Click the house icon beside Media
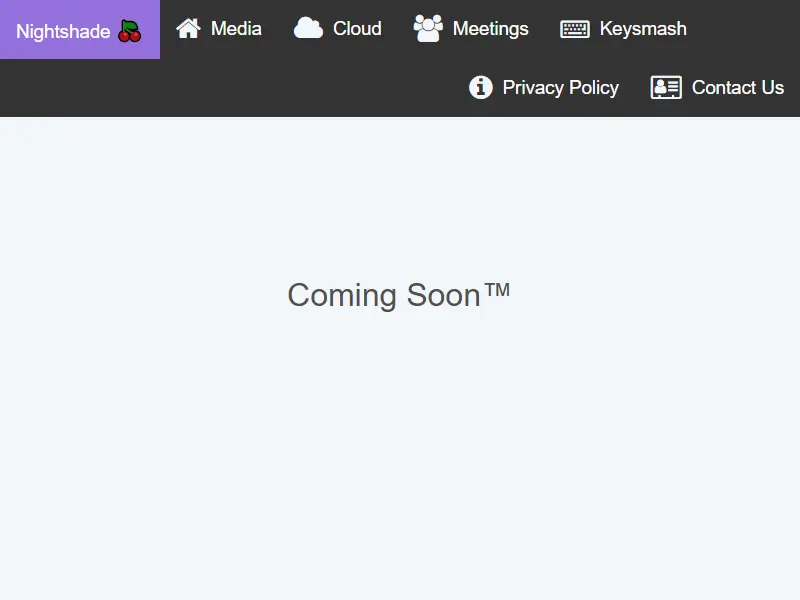 (188, 29)
